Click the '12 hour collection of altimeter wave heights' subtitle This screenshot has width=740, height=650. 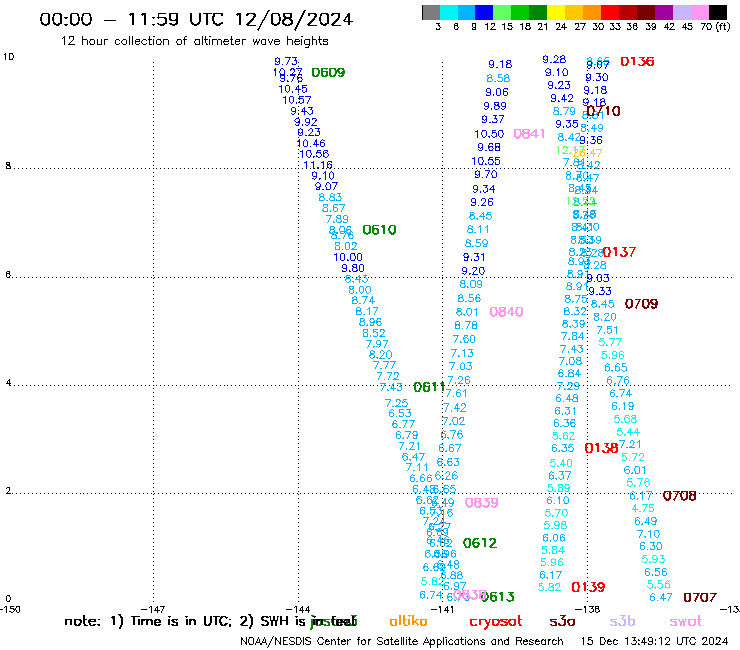(194, 41)
